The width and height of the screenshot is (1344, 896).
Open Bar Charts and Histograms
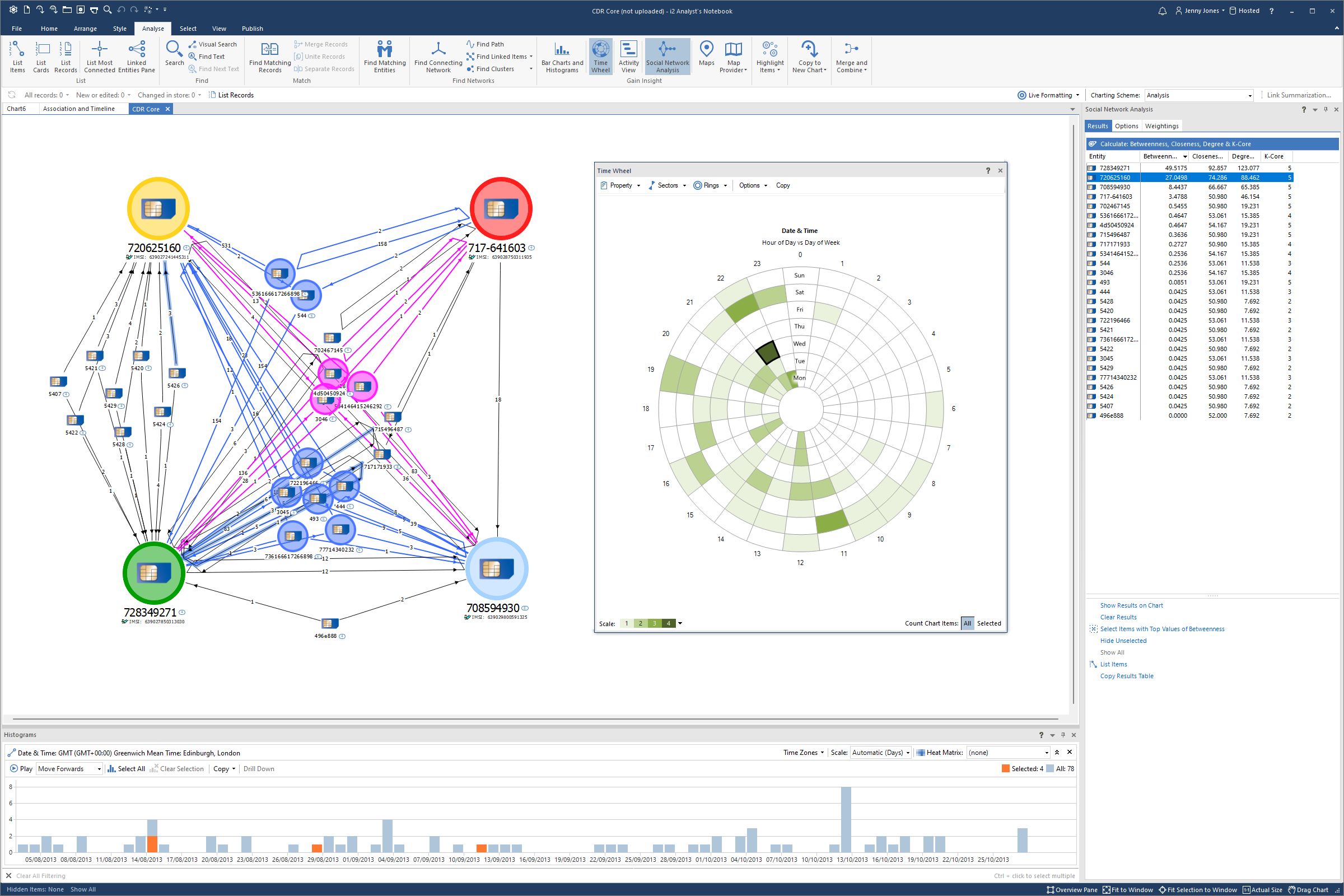click(561, 56)
